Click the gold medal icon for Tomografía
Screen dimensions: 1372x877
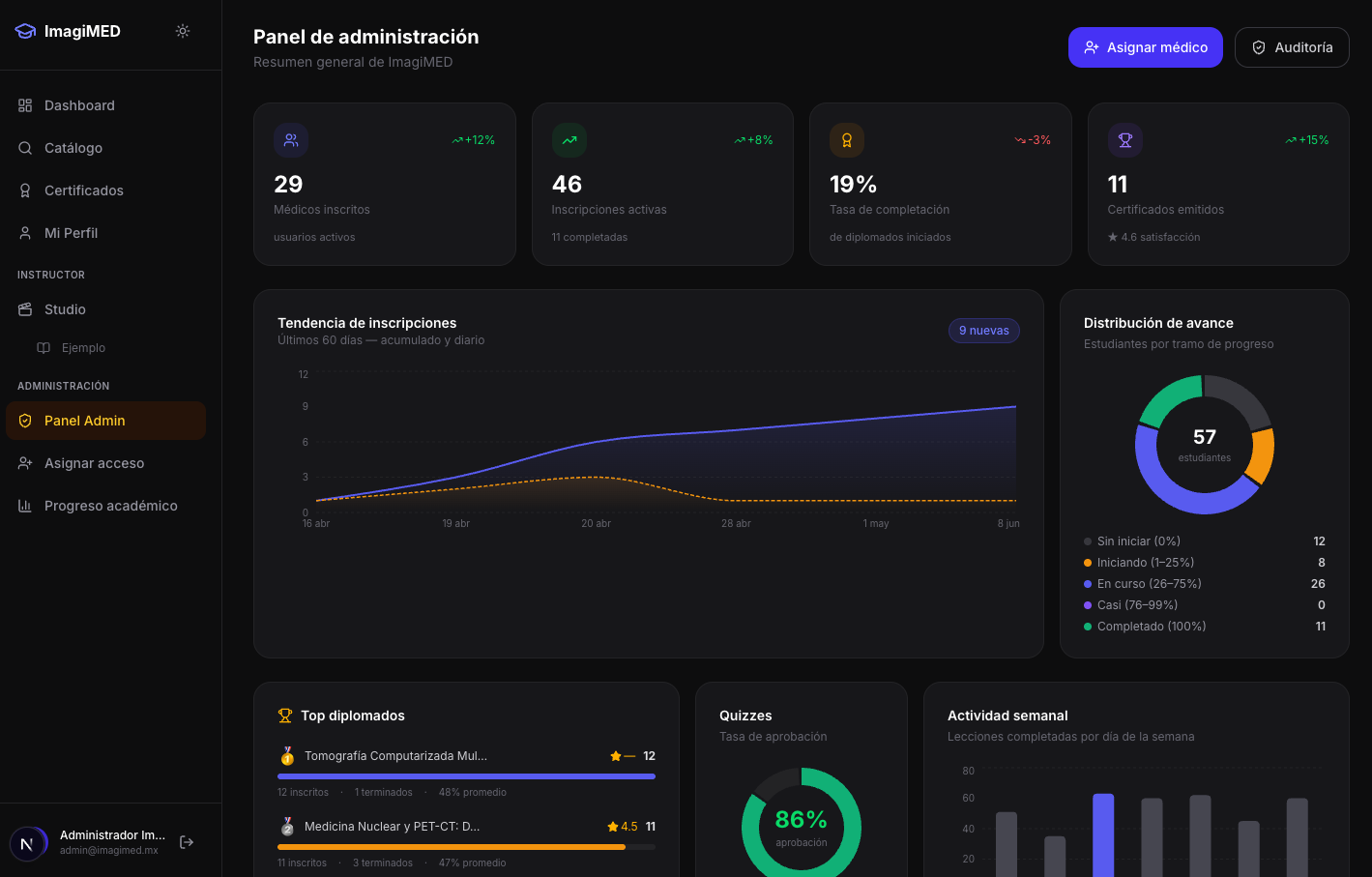coord(287,756)
